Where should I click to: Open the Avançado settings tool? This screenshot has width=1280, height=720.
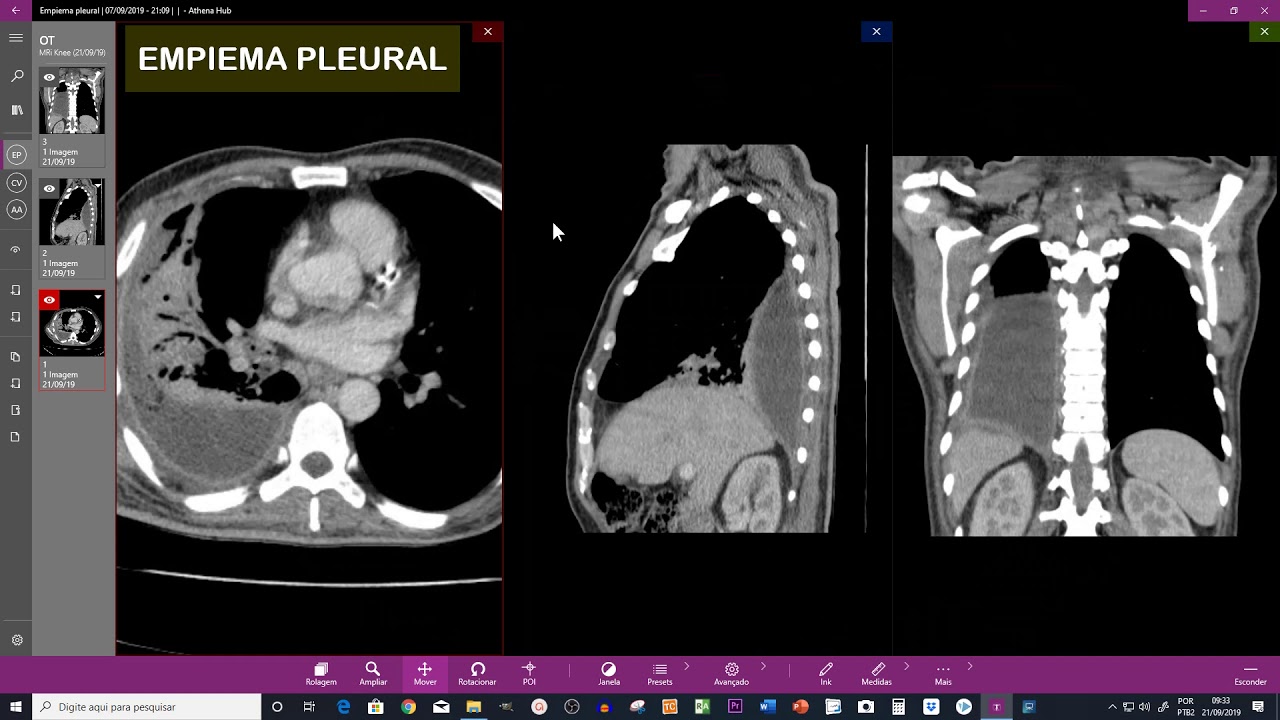(731, 673)
